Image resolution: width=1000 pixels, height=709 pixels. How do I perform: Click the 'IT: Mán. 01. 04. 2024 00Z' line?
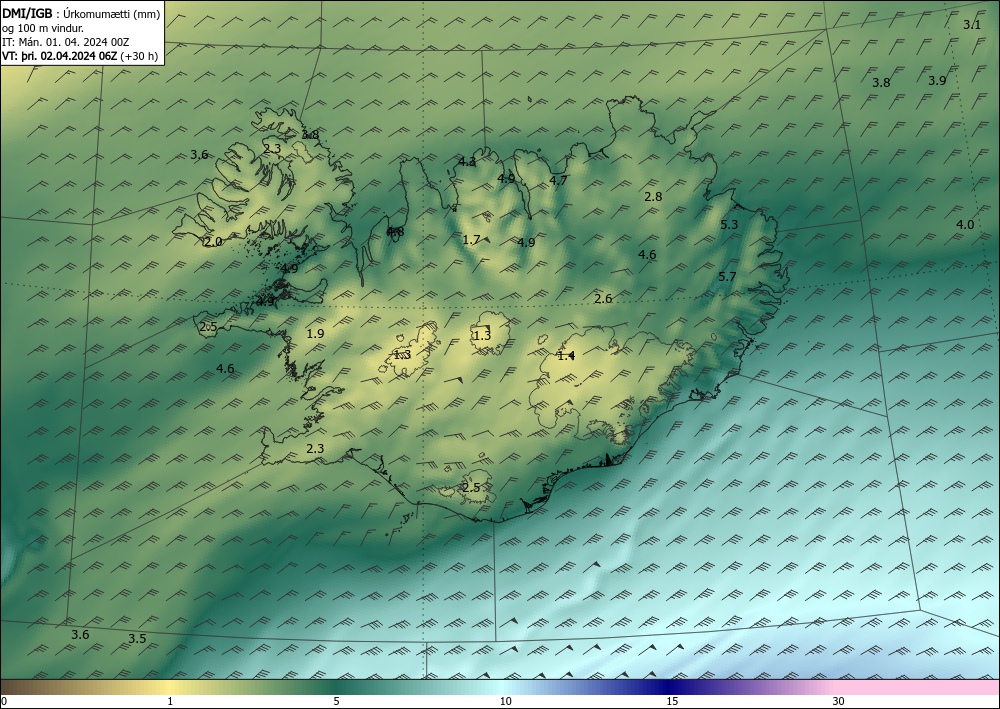[x=66, y=42]
